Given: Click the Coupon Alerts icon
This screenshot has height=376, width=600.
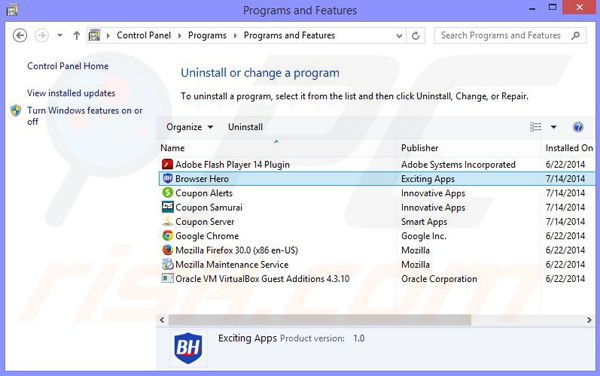Looking at the screenshot, I should [167, 192].
